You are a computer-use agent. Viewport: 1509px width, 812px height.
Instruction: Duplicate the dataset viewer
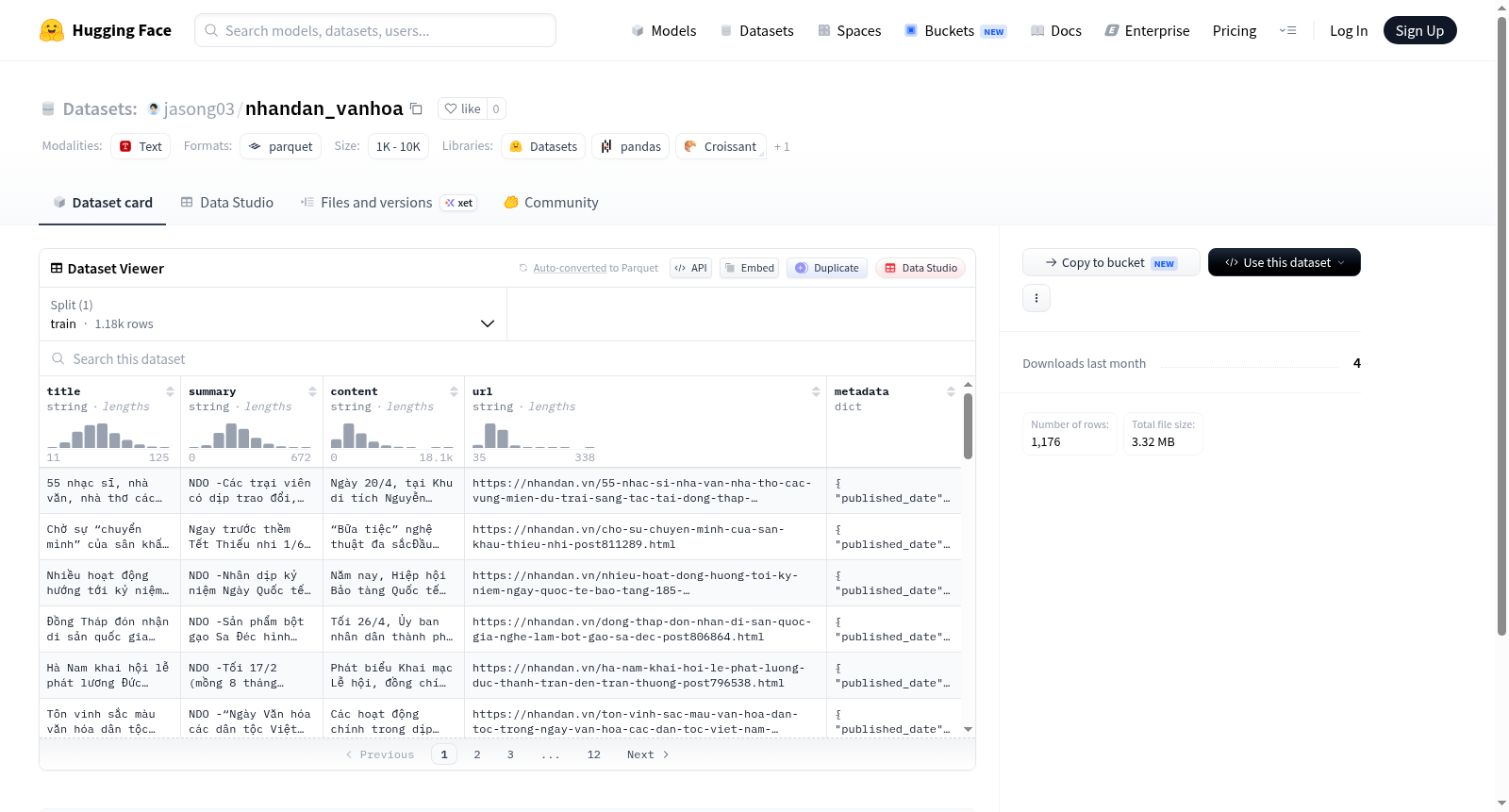click(827, 268)
